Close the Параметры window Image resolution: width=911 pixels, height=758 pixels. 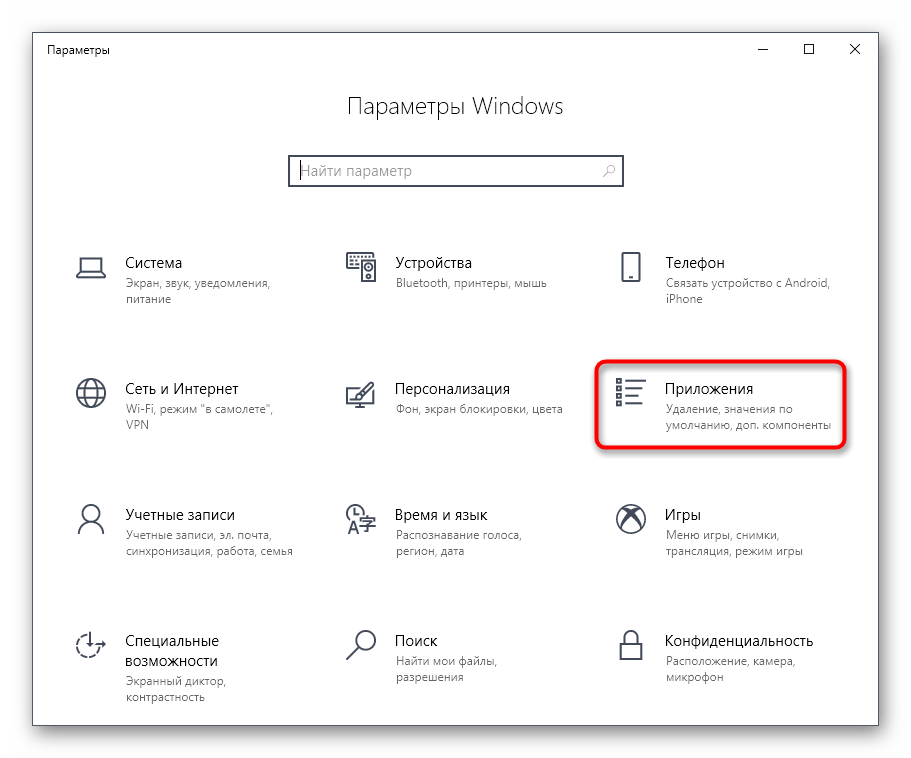tap(855, 49)
